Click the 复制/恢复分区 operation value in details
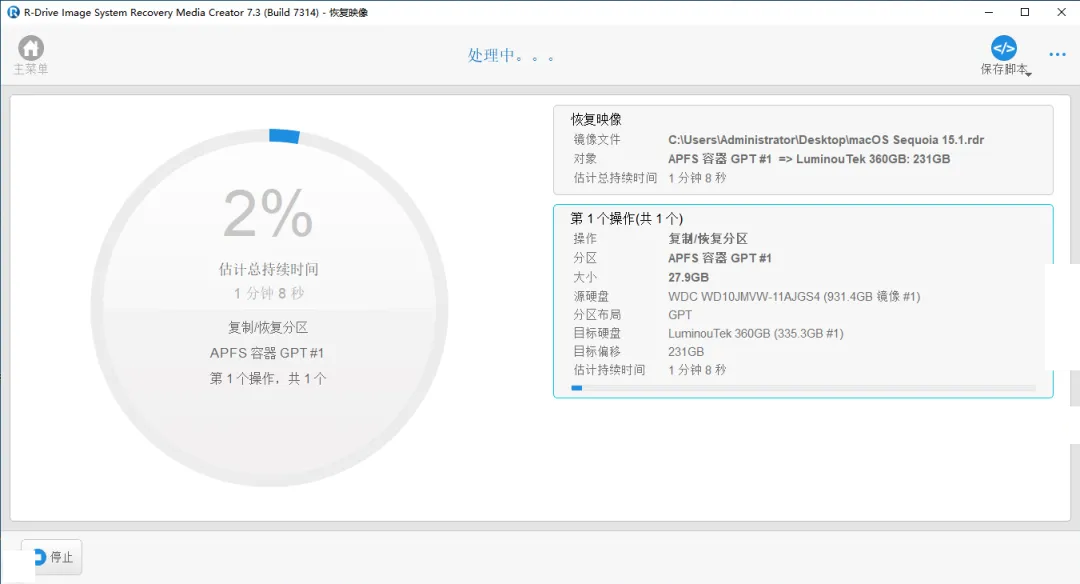Image resolution: width=1080 pixels, height=584 pixels. click(x=707, y=238)
